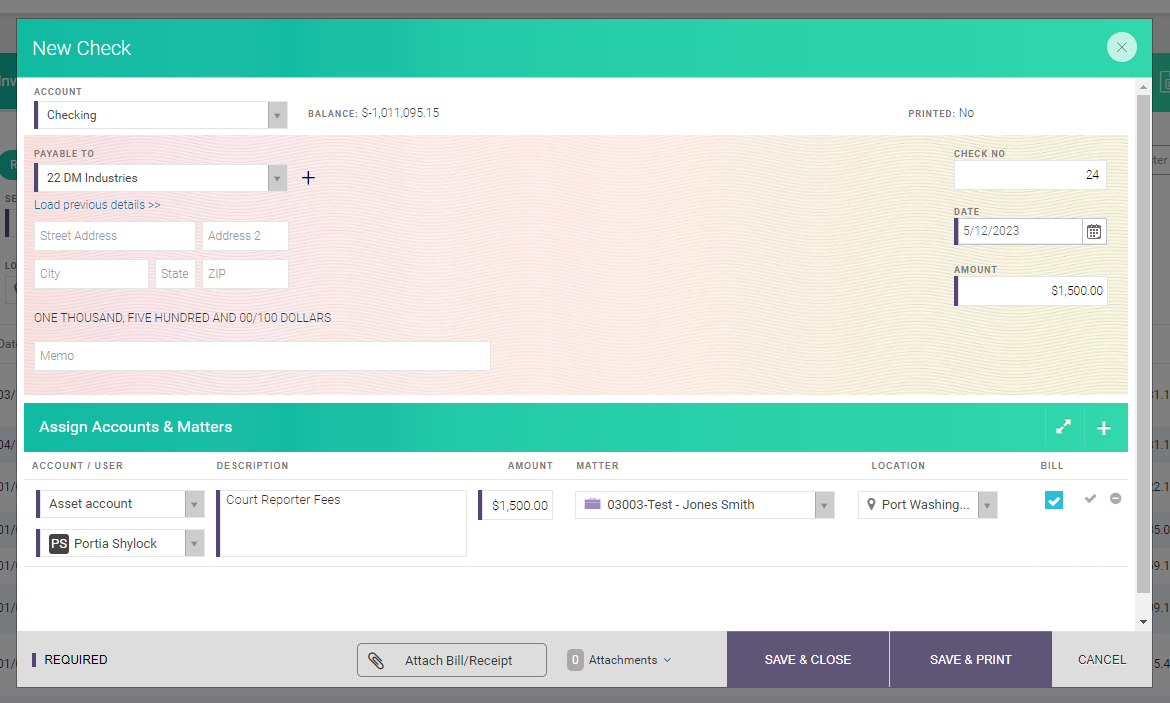Click the MATTER column header

coord(597,466)
